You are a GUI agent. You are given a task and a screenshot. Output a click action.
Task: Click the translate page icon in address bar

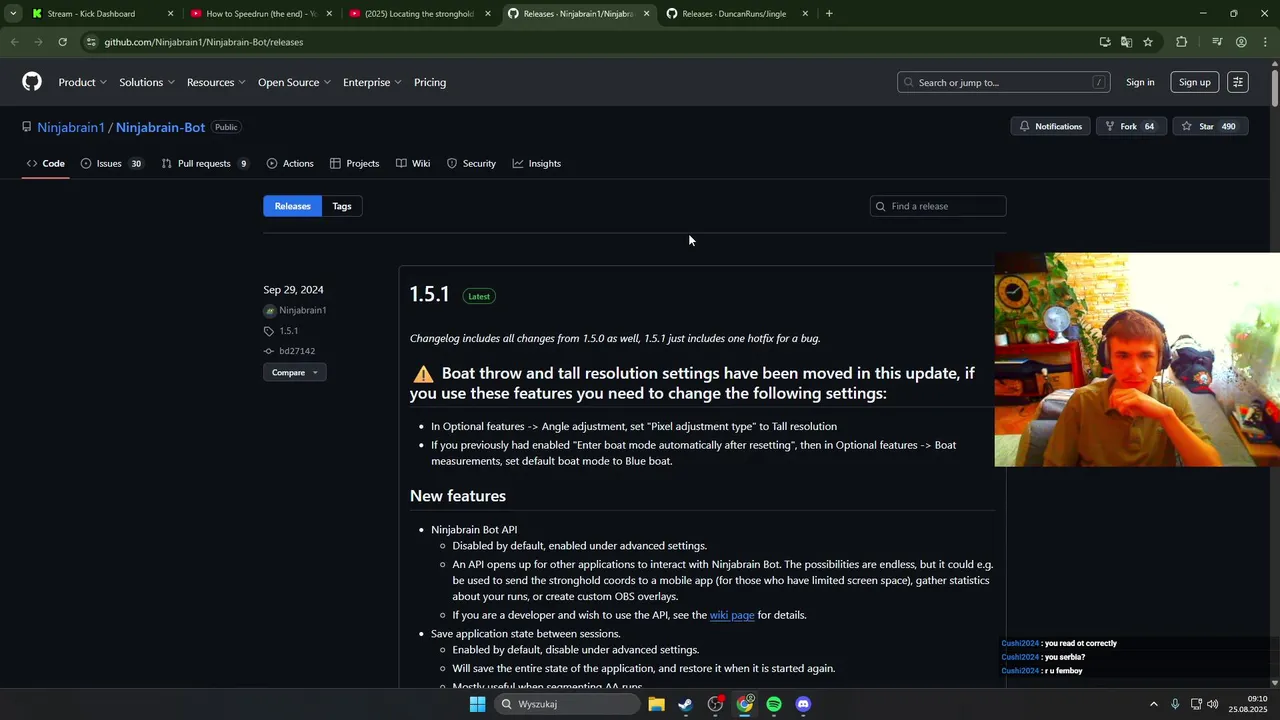click(1126, 42)
